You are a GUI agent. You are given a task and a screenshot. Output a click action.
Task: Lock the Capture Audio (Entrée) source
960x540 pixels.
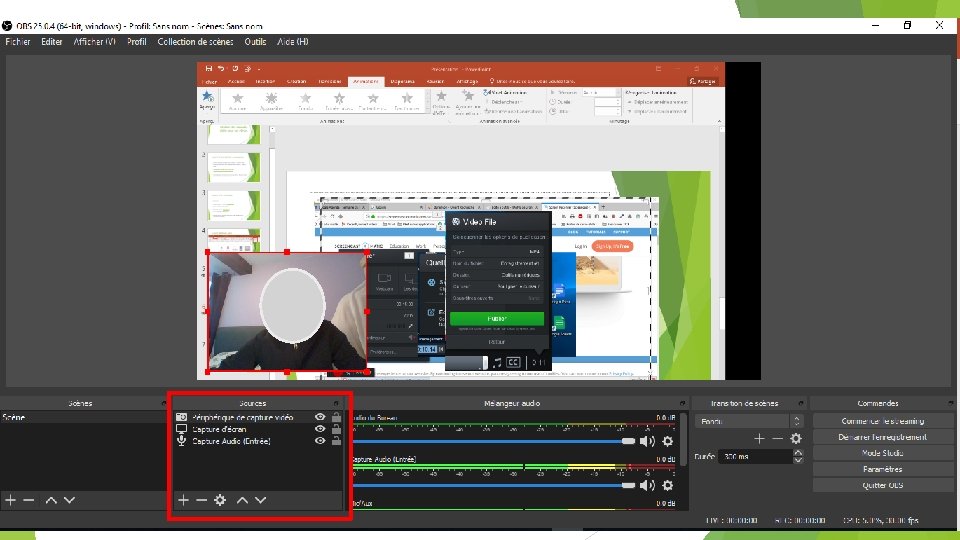pos(336,440)
